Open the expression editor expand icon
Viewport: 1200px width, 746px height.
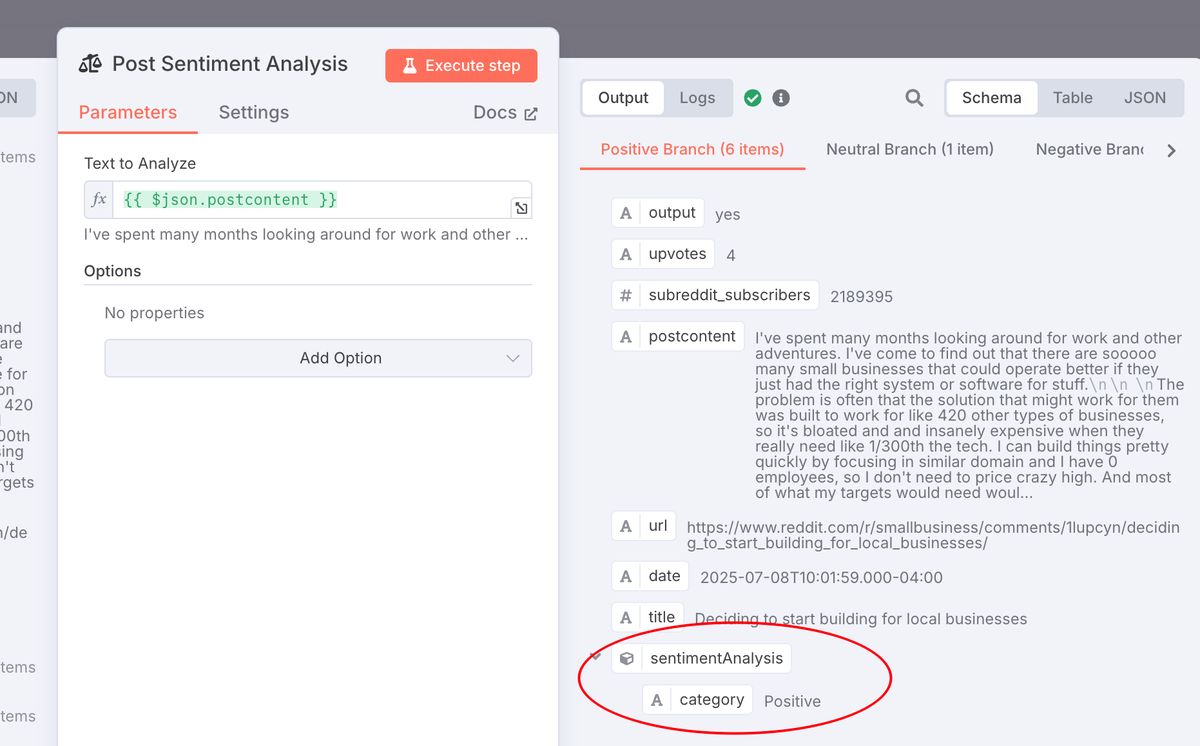(x=520, y=208)
